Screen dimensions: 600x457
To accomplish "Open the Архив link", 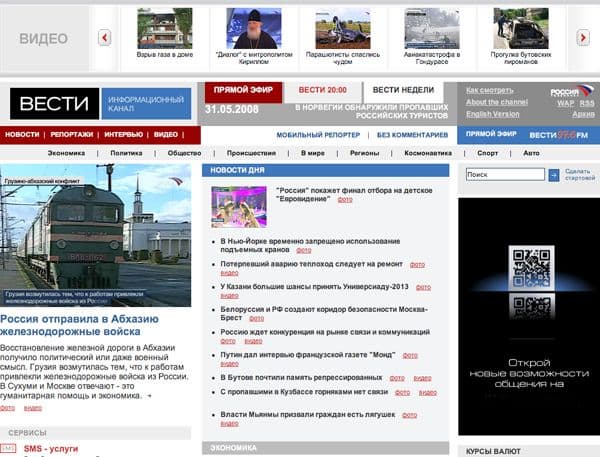I will pyautogui.click(x=583, y=114).
